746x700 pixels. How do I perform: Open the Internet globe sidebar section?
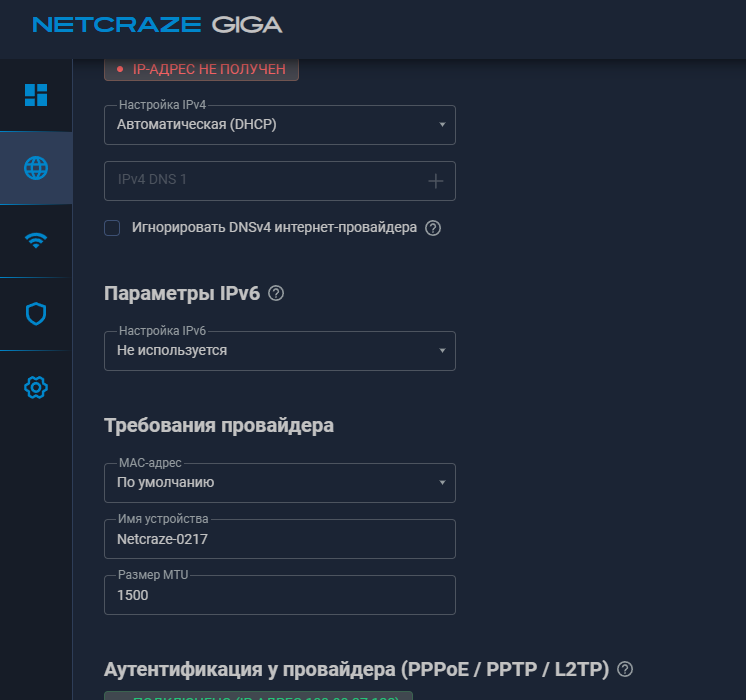click(36, 168)
